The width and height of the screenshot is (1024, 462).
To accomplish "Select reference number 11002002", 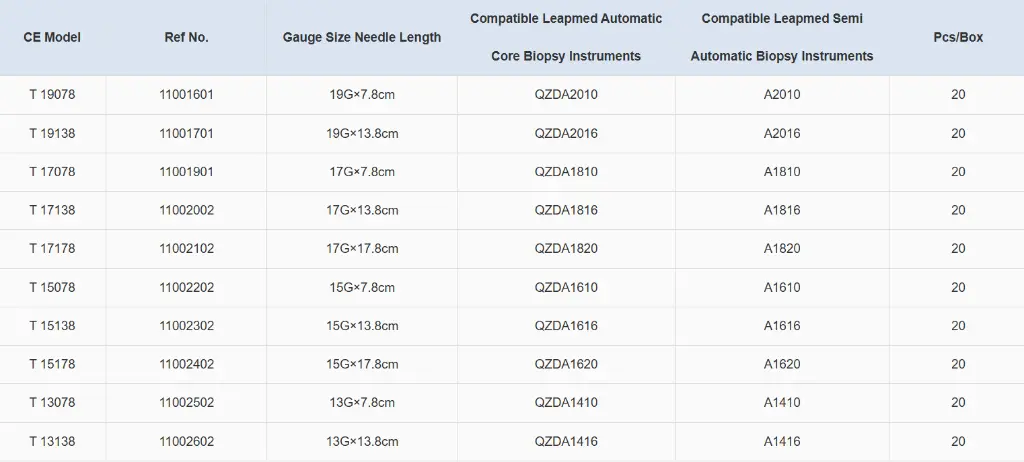I will coord(186,210).
